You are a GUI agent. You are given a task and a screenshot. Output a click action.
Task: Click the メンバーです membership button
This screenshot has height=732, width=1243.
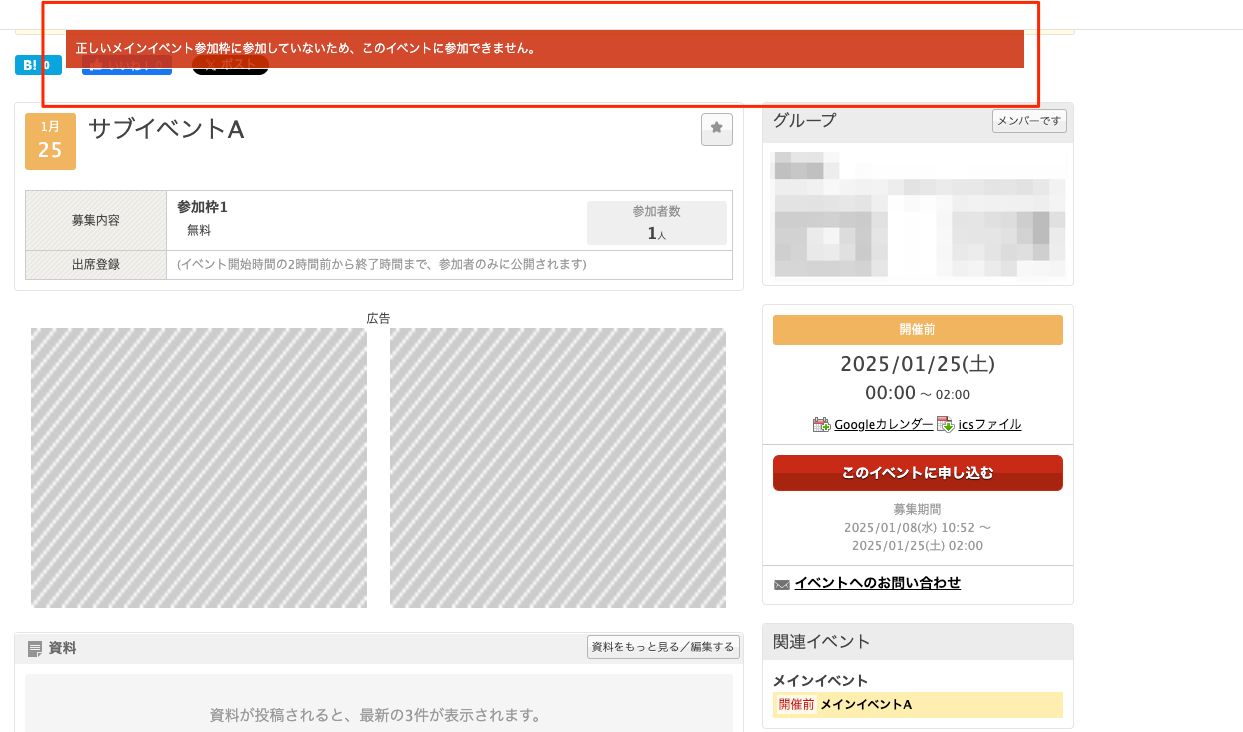[1028, 120]
